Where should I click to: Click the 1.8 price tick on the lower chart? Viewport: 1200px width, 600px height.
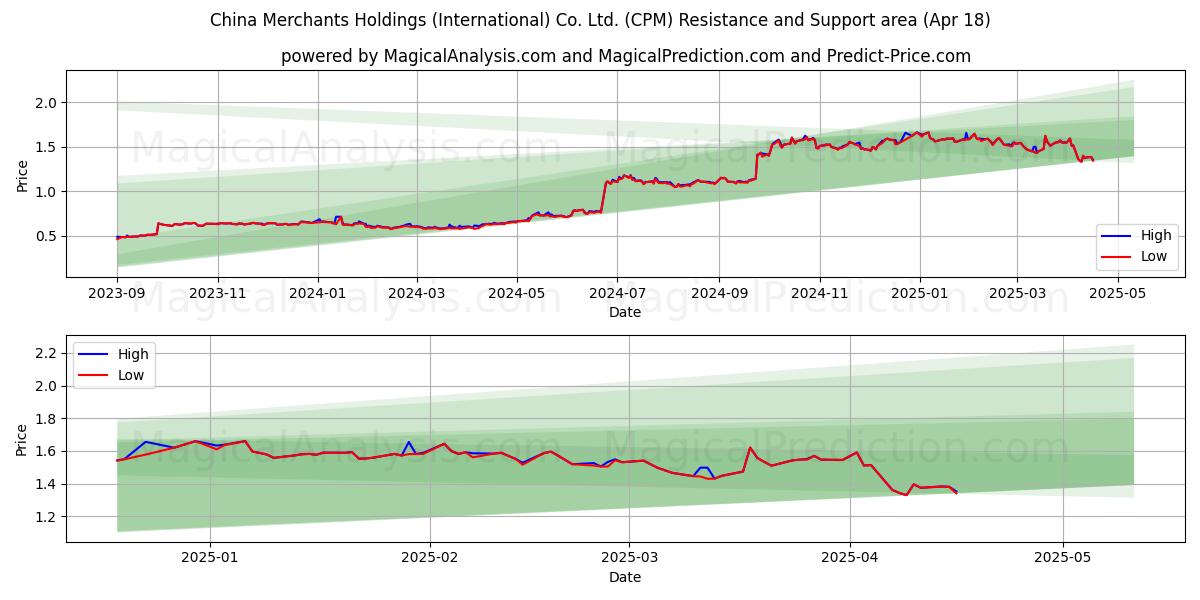pos(48,419)
